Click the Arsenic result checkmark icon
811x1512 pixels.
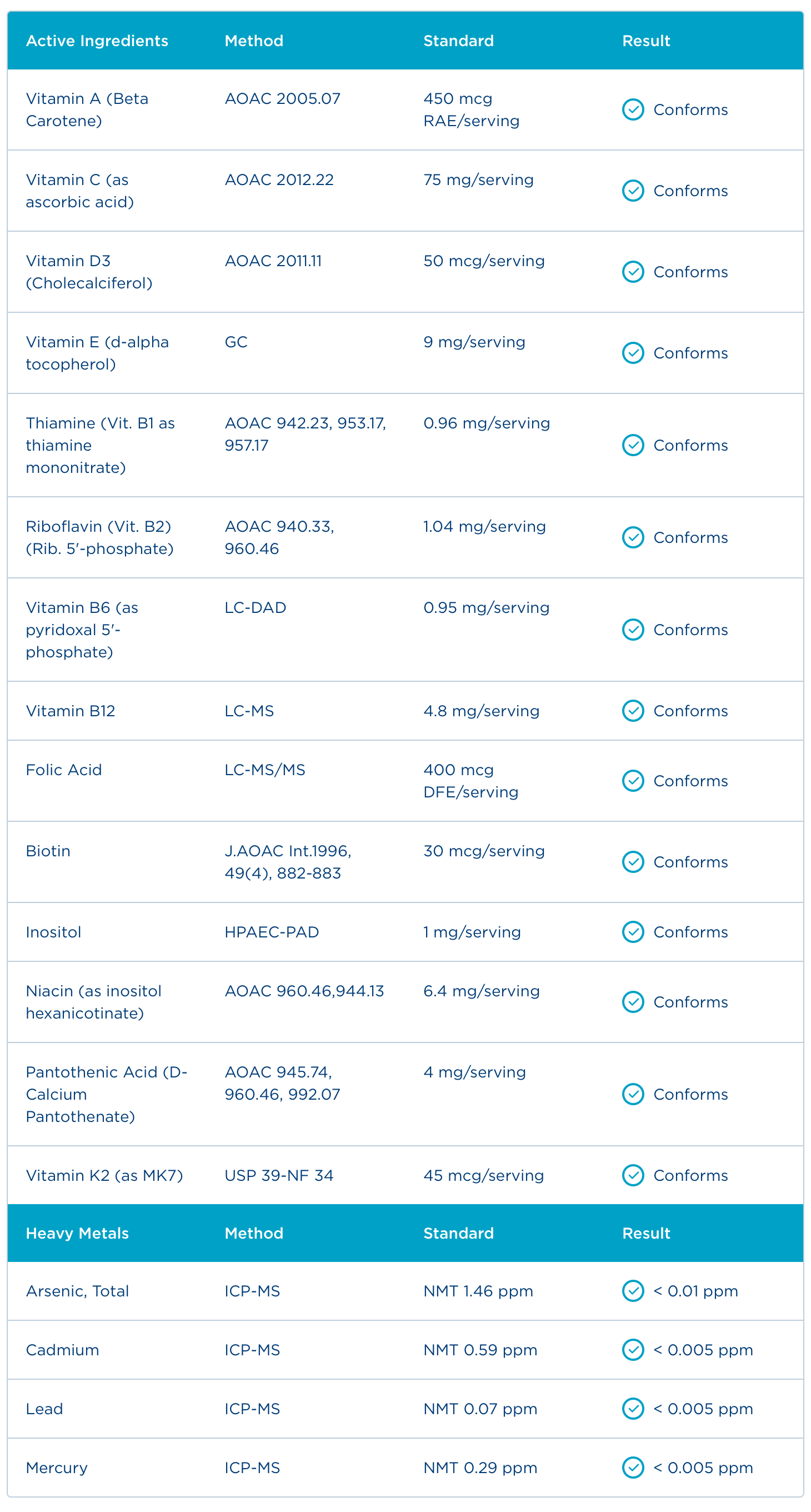[633, 1291]
